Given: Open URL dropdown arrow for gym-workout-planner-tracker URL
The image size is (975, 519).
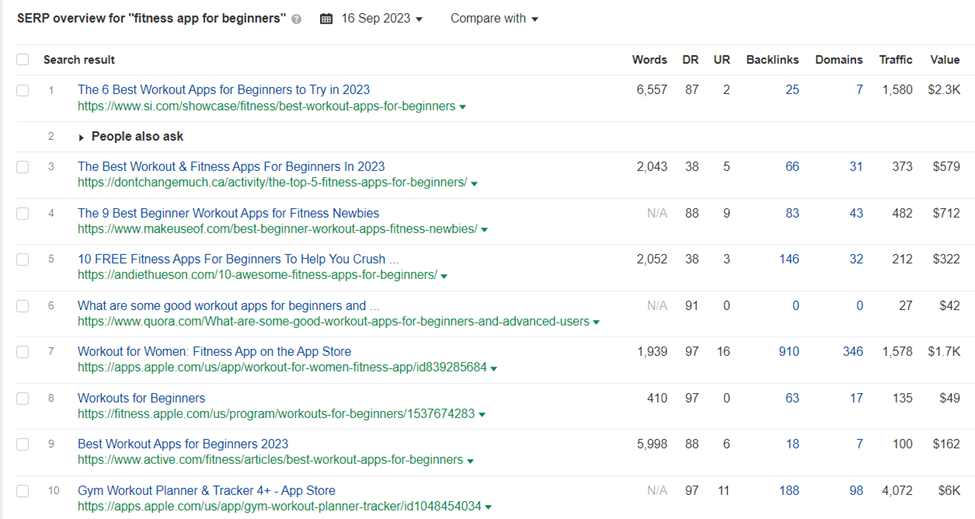Looking at the screenshot, I should 488,507.
